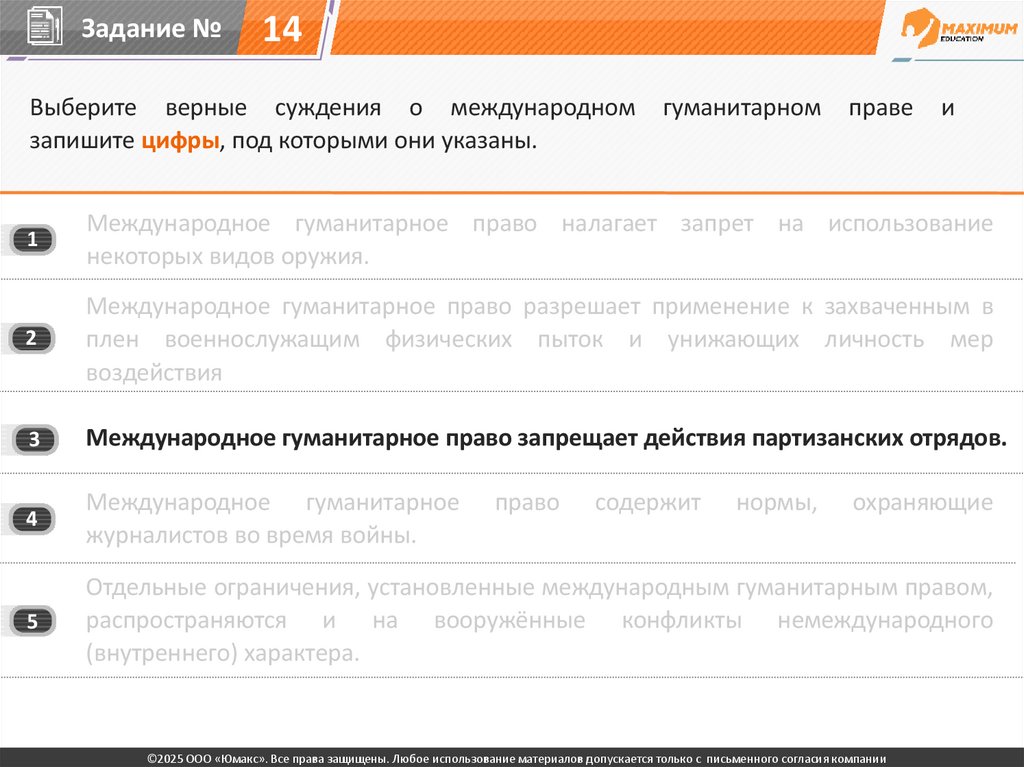This screenshot has height=767, width=1024.
Task: Click bold statement about партизанских отрядов
Action: click(x=546, y=438)
